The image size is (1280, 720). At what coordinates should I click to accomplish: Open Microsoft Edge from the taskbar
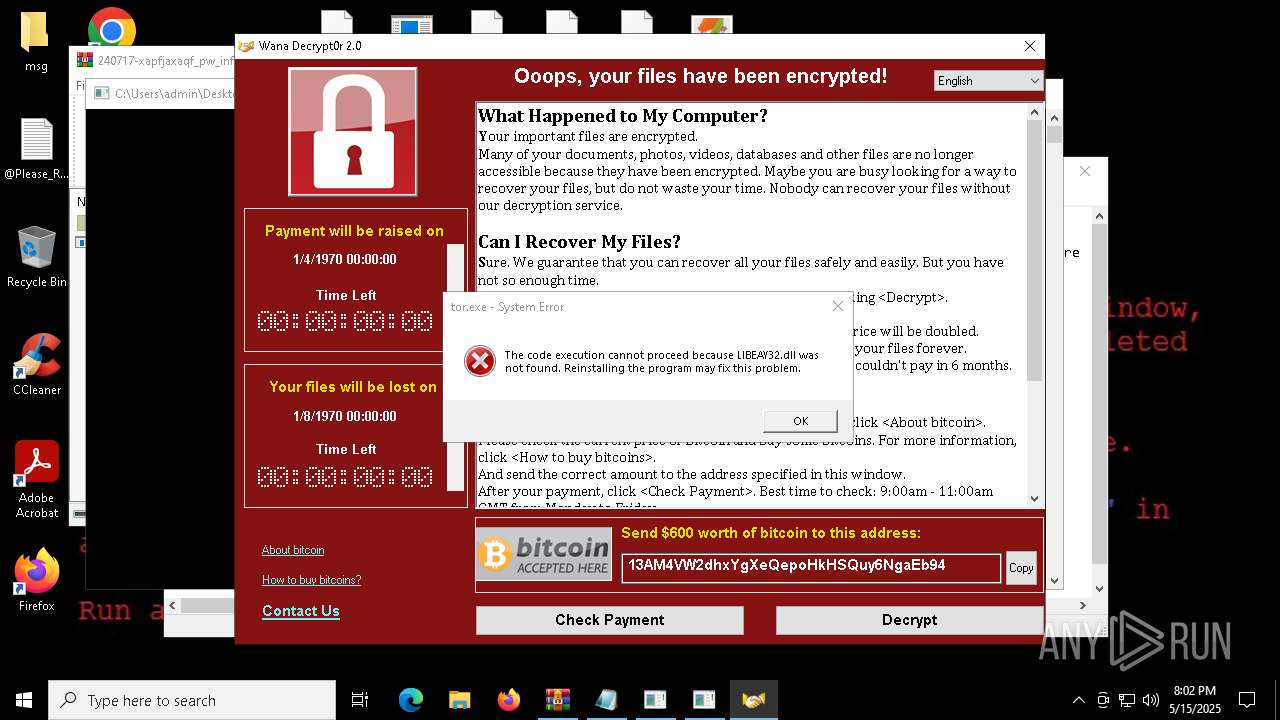[411, 700]
